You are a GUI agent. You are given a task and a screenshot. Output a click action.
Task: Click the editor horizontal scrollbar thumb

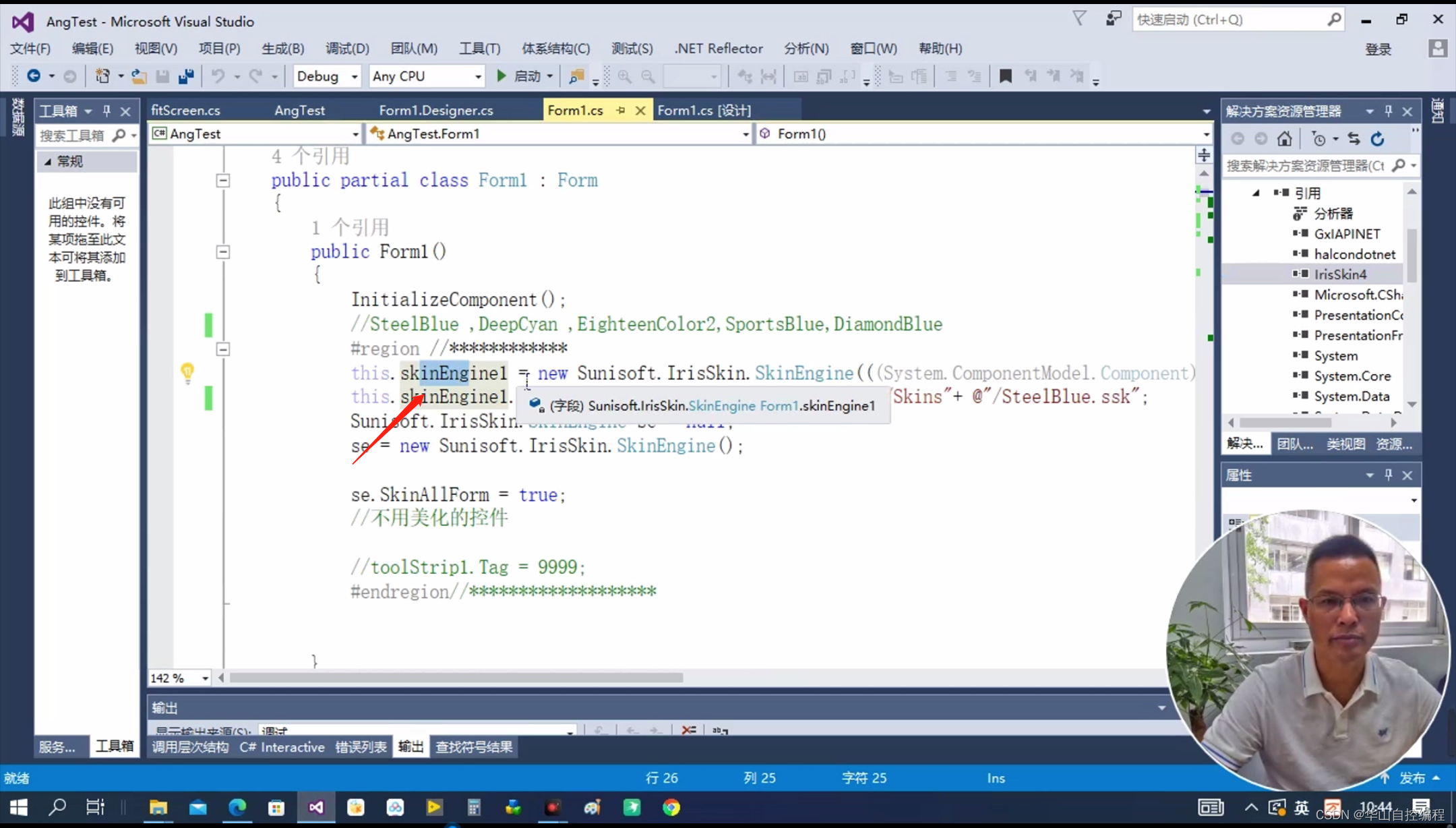(x=456, y=678)
